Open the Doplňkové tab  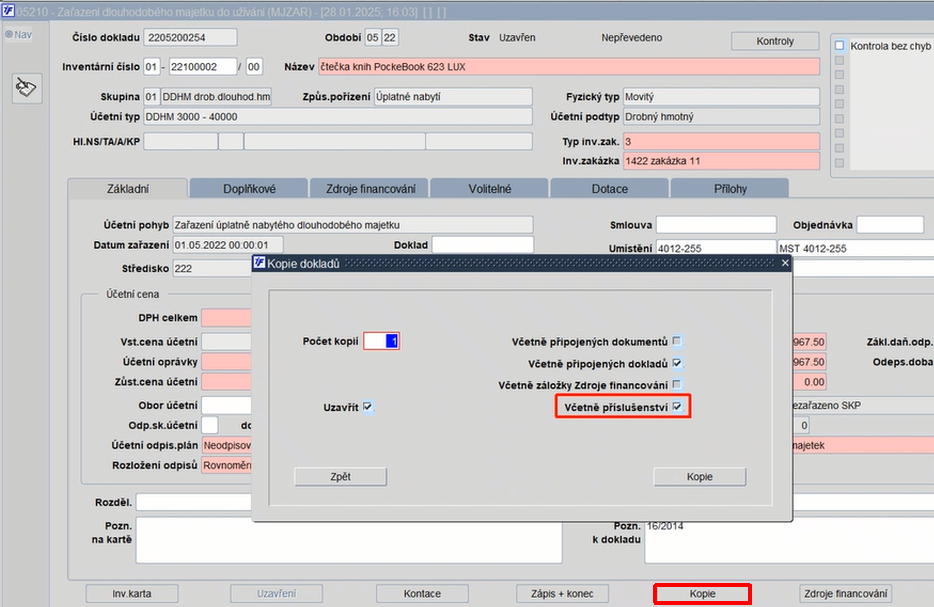point(249,189)
